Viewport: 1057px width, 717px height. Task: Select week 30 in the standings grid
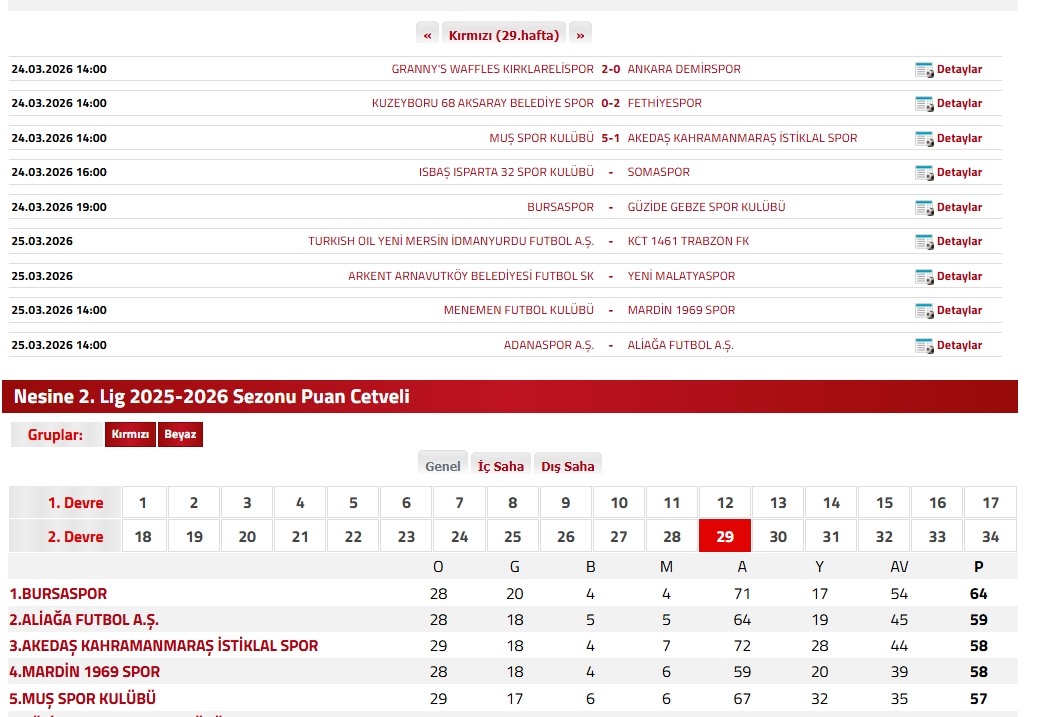pos(778,536)
